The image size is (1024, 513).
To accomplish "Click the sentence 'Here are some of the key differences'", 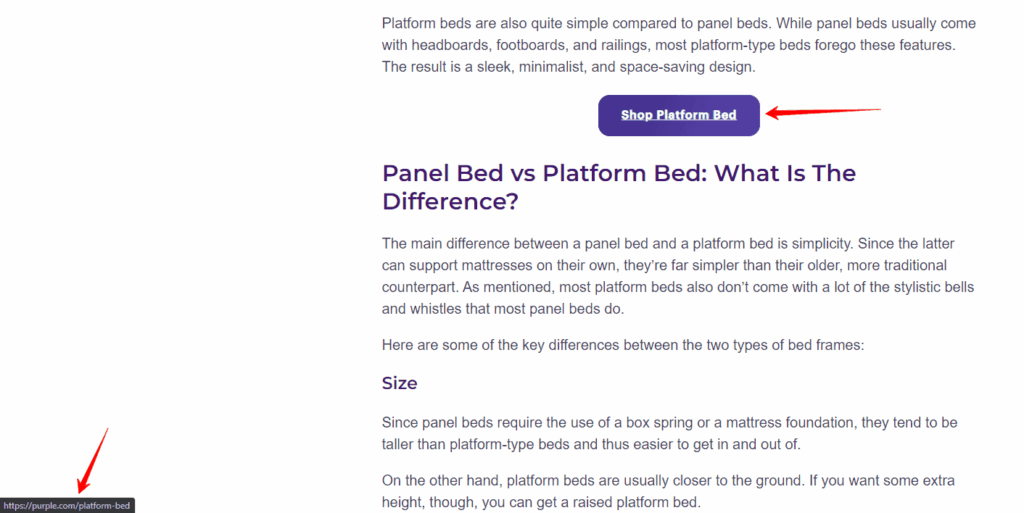I will point(623,345).
